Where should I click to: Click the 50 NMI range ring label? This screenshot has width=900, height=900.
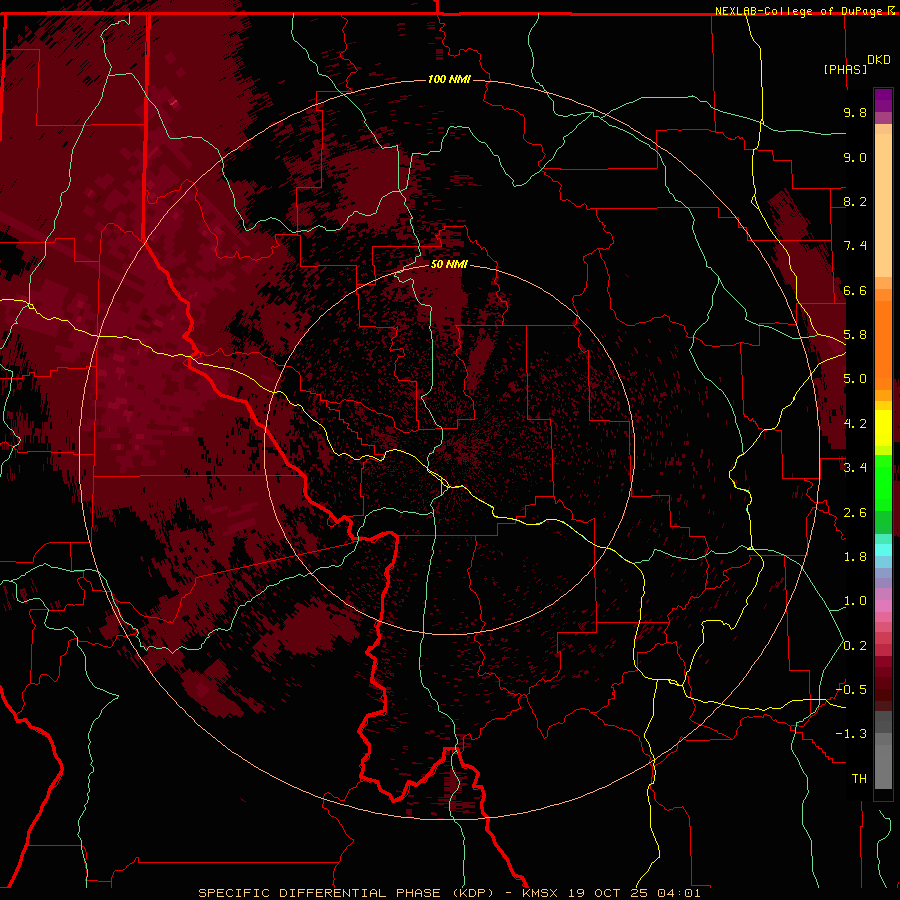click(x=449, y=265)
